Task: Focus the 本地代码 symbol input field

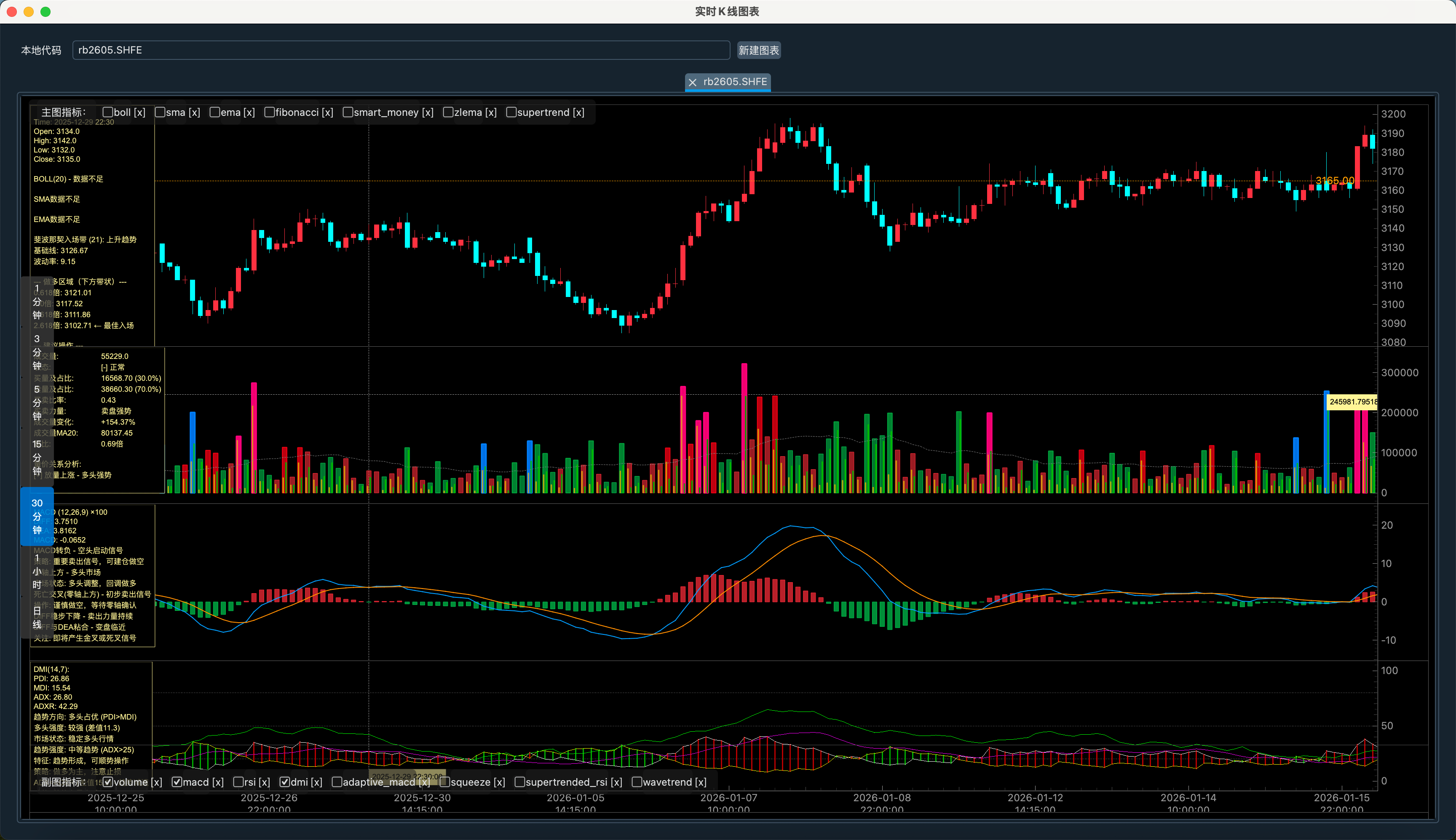Action: (x=401, y=50)
